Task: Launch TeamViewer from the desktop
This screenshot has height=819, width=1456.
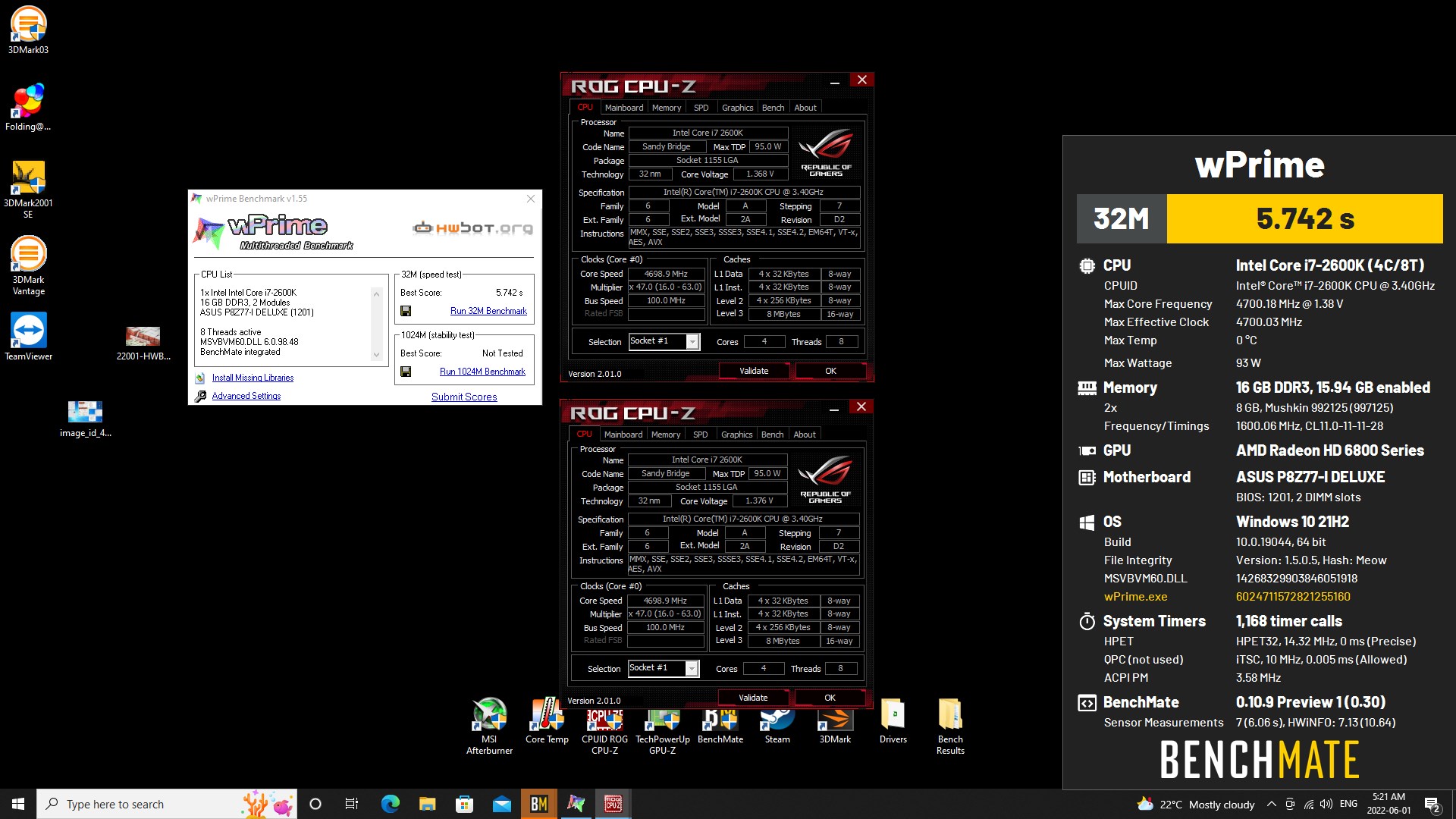Action: tap(28, 337)
